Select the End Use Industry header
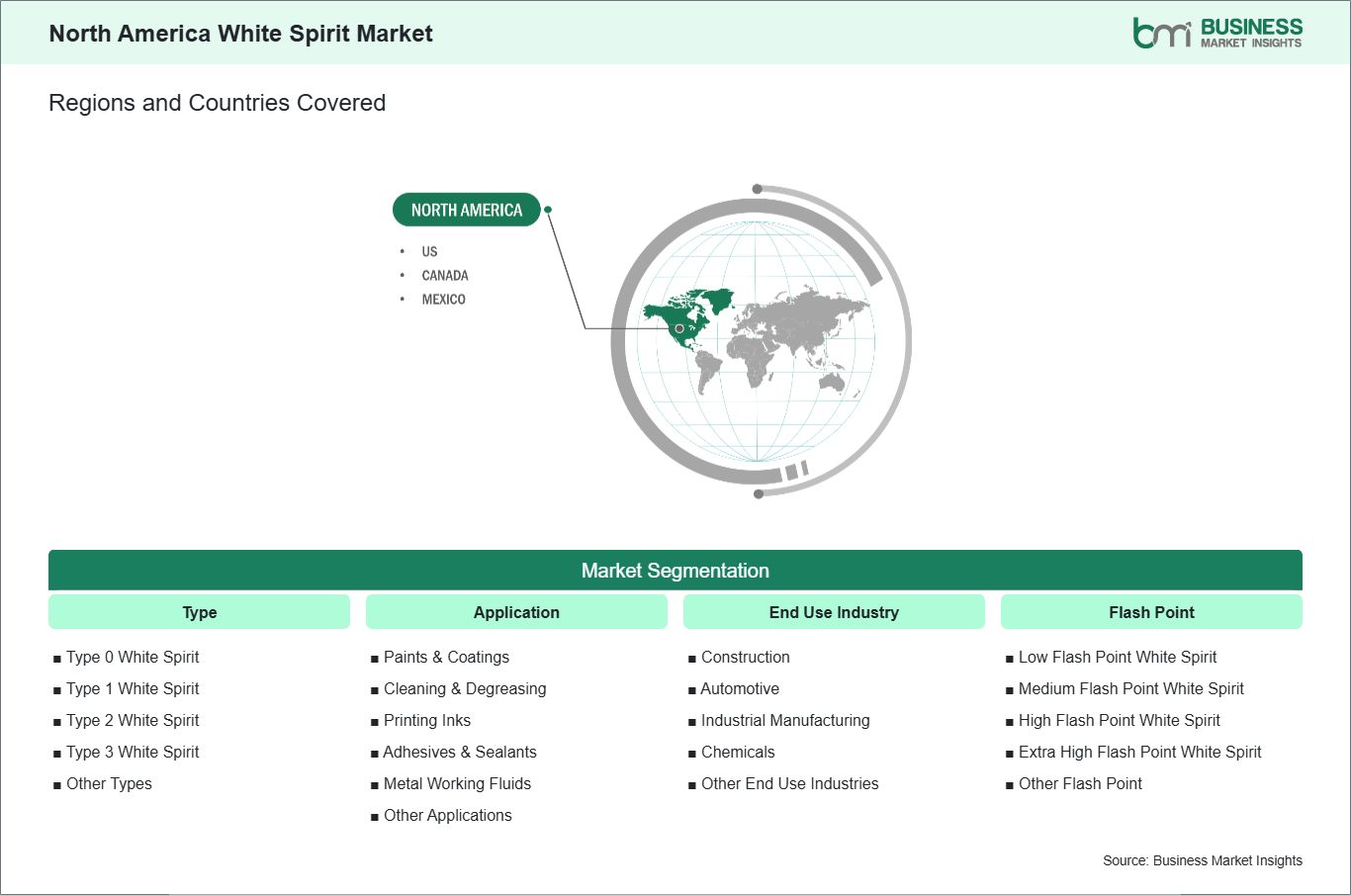The width and height of the screenshot is (1351, 896). coord(834,612)
